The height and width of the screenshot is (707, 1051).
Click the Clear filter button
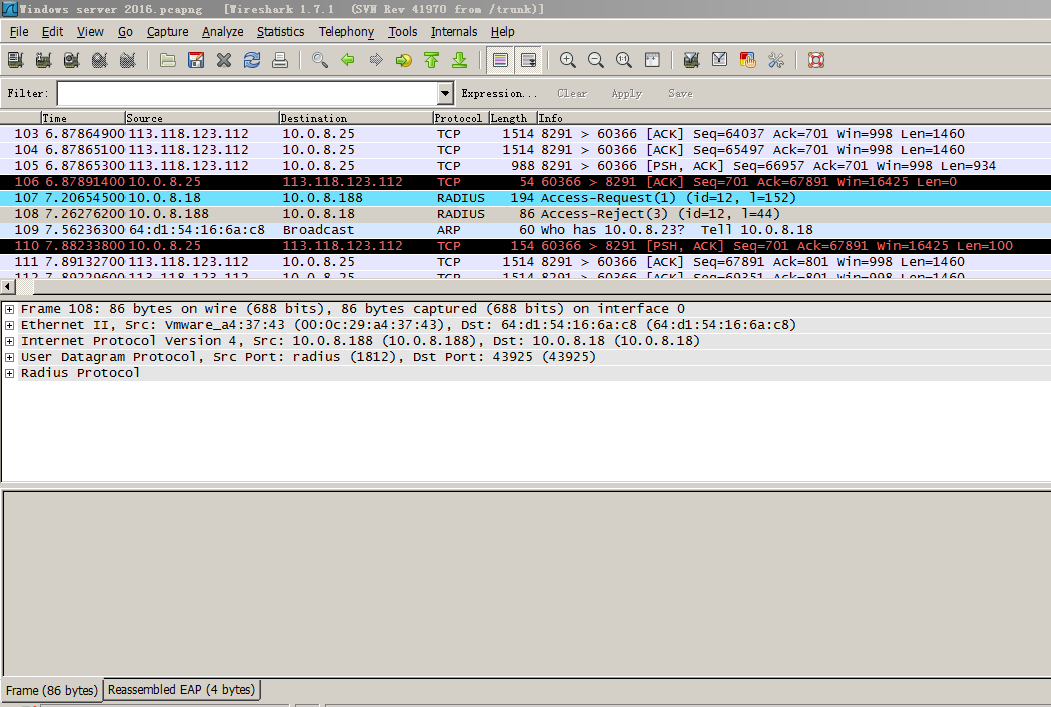tap(572, 93)
